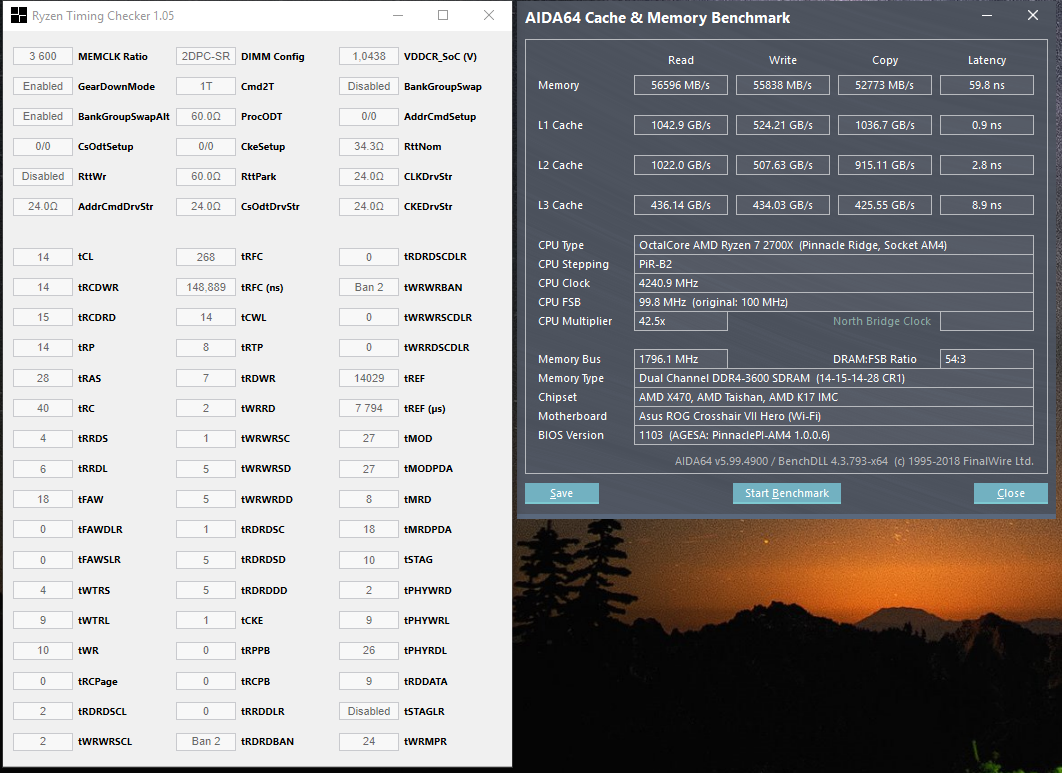
Task: Select the ProcODT 60.0Ω value
Action: pos(206,117)
